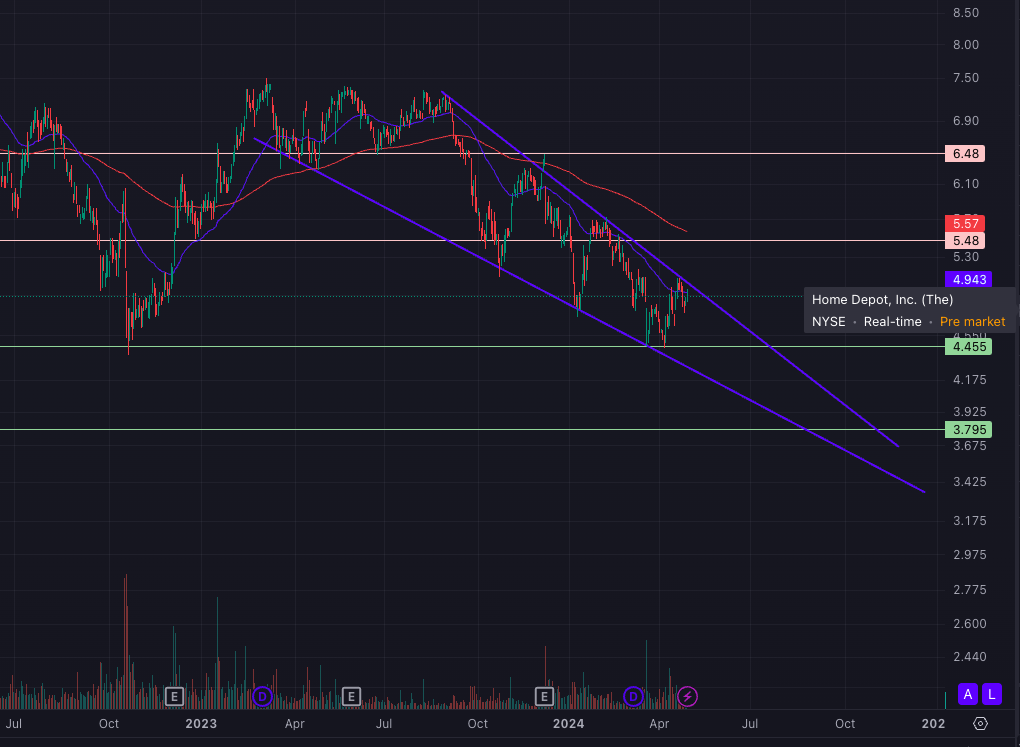Screen dimensions: 1020x747
Task: Click the purple lightning bolt event icon
Action: 687,695
